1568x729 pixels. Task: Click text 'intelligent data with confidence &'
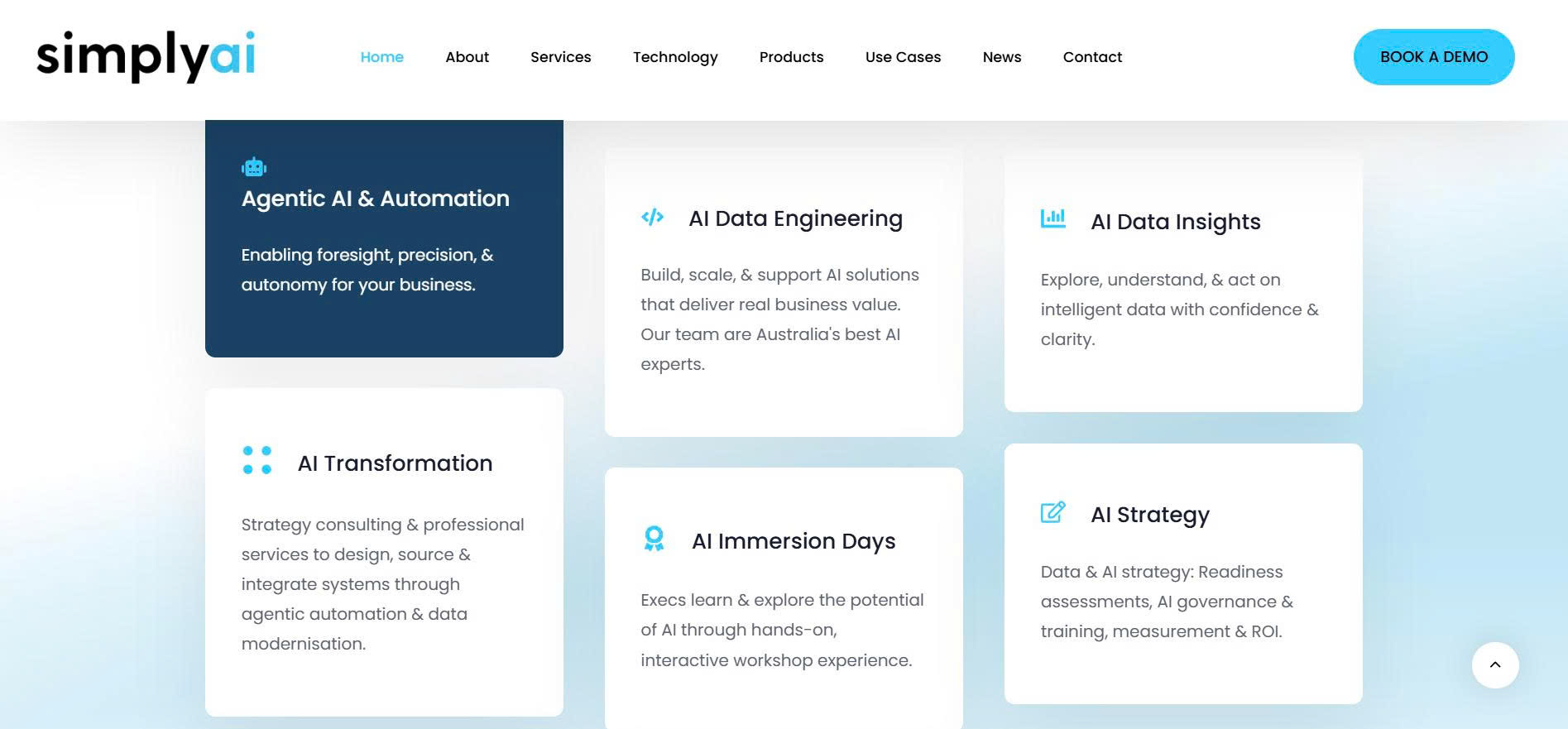pos(1180,309)
